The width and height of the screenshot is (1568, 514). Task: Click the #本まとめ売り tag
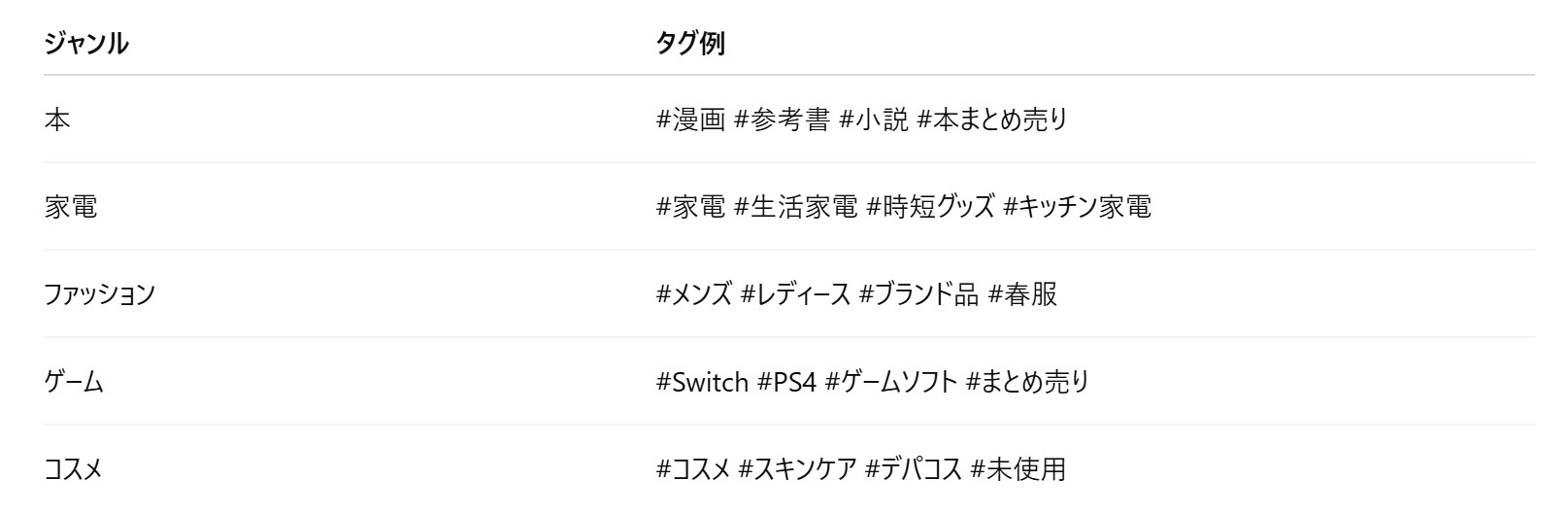[x=992, y=120]
